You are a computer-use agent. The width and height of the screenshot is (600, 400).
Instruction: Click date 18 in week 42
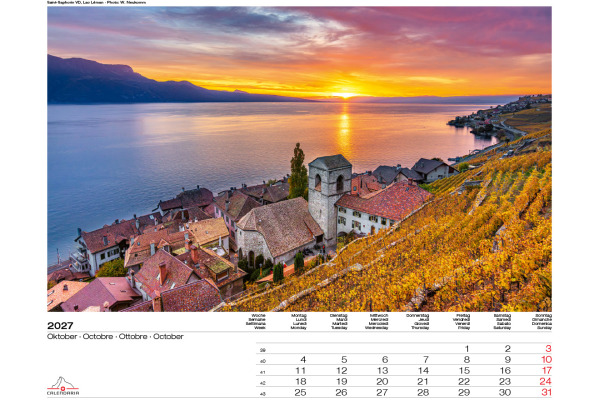[301, 382]
